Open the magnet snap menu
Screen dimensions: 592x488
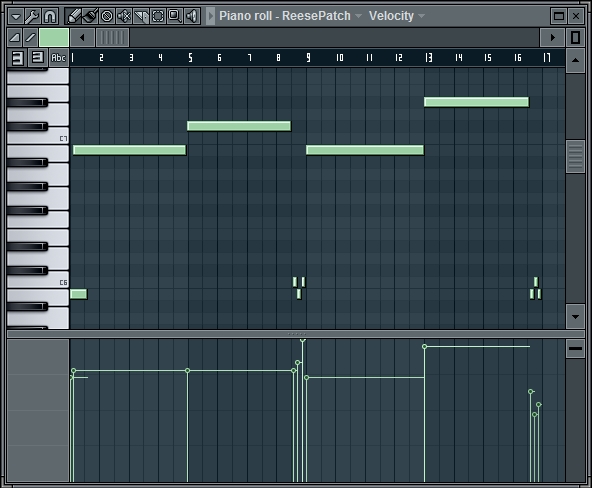(x=50, y=16)
